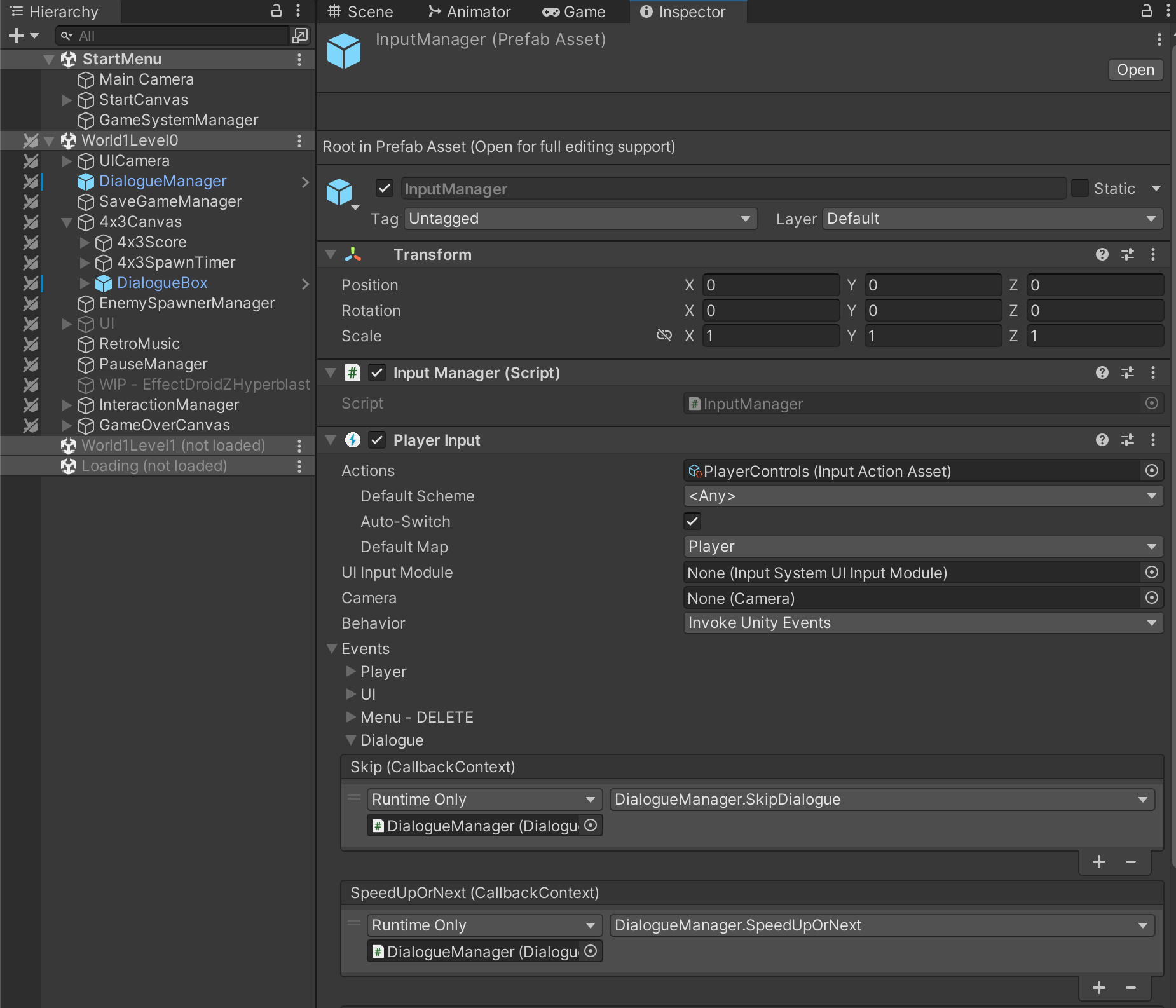Open Player Input preset settings icon
This screenshot has height=1008, width=1176.
pos(1128,440)
